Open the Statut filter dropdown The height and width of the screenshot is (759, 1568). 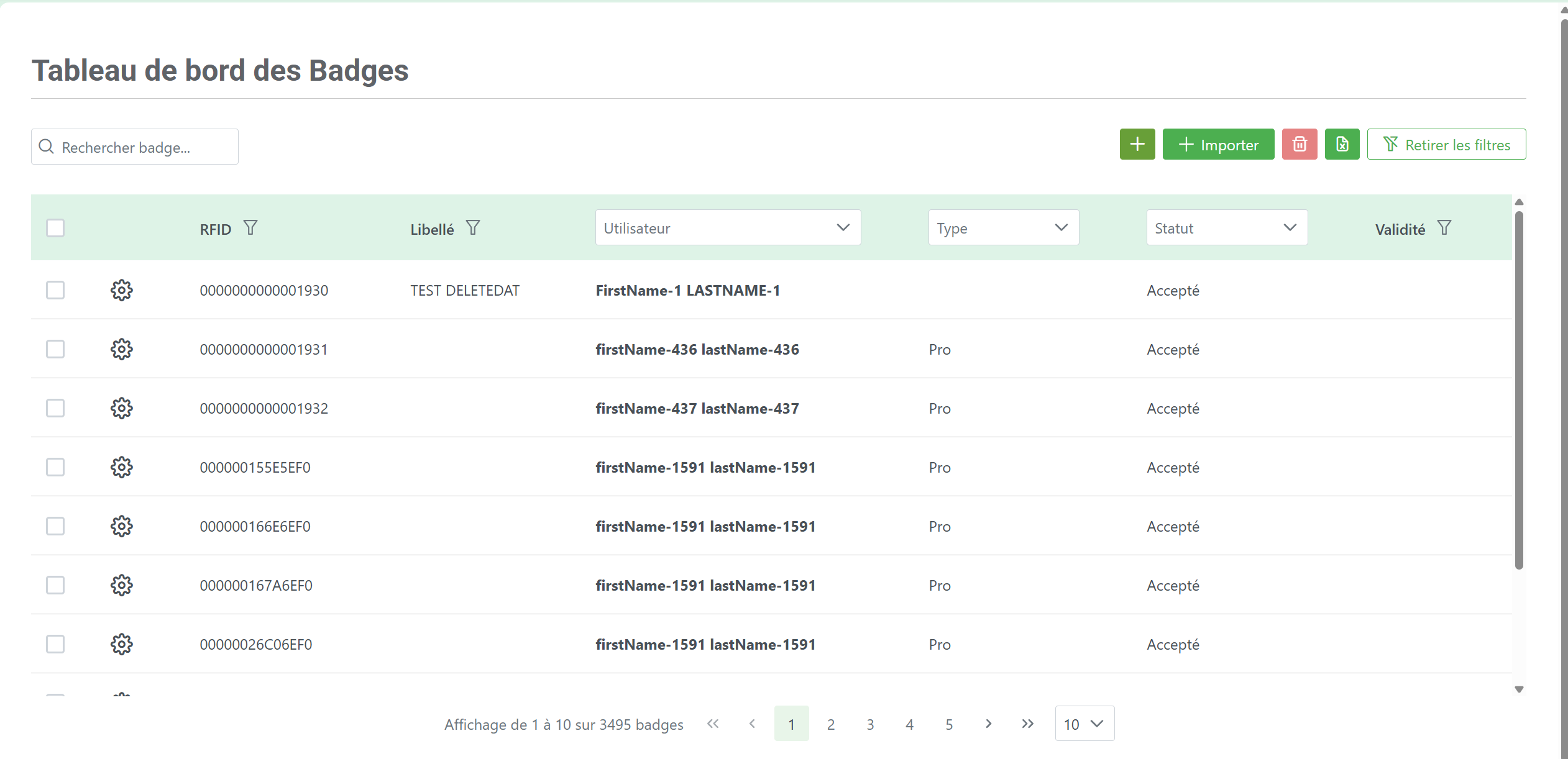click(x=1226, y=228)
